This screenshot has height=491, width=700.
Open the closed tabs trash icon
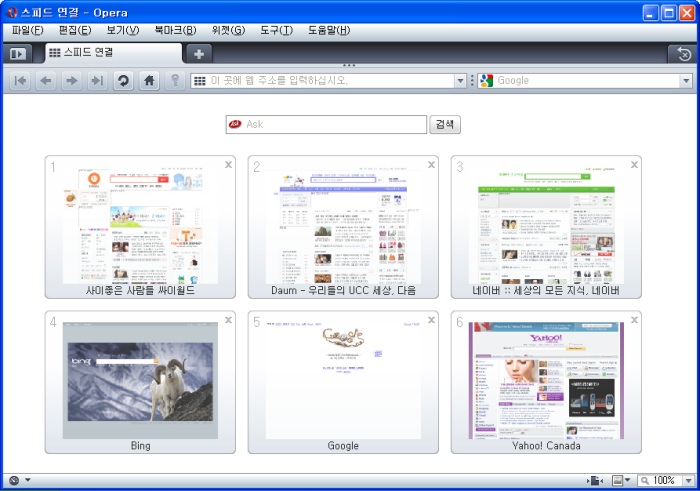point(683,54)
